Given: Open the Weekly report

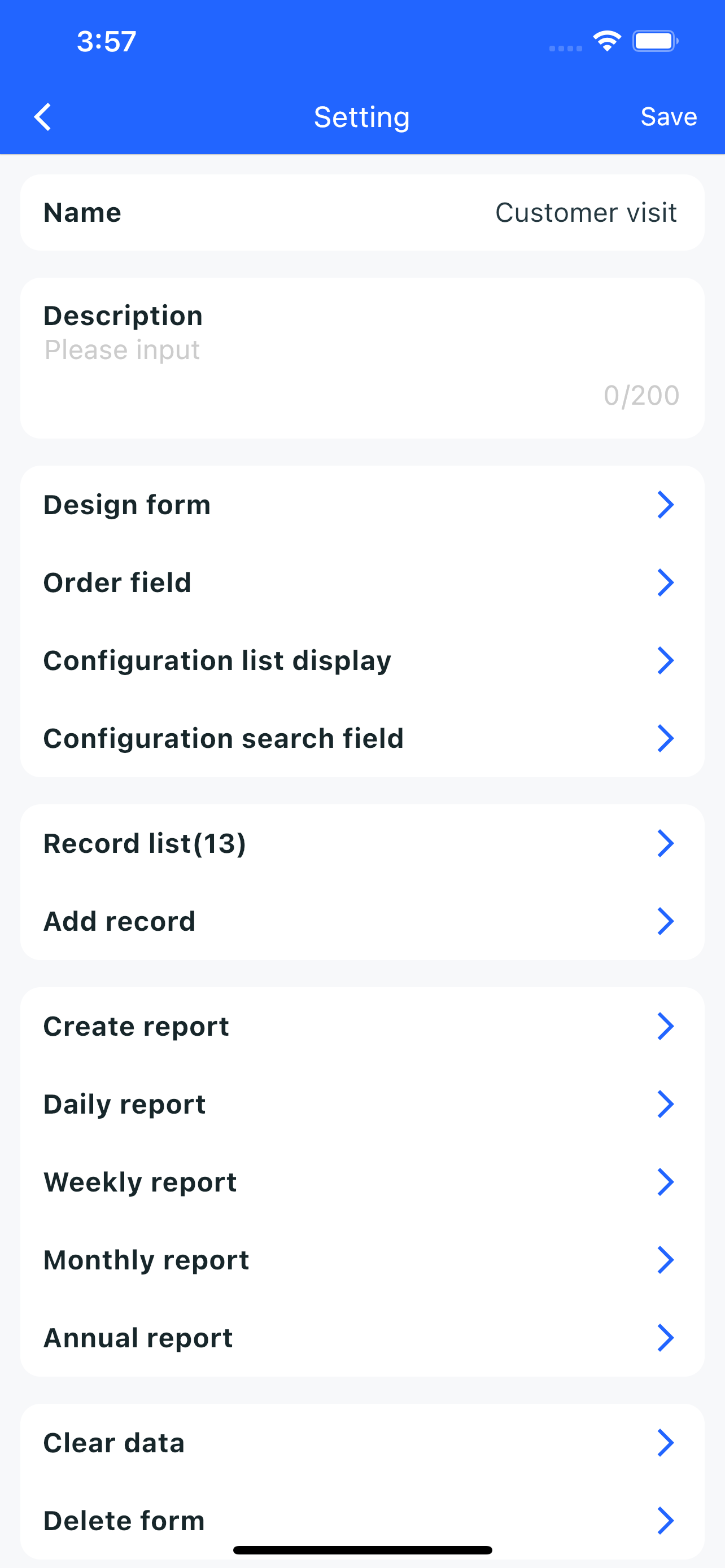Looking at the screenshot, I should (362, 1182).
